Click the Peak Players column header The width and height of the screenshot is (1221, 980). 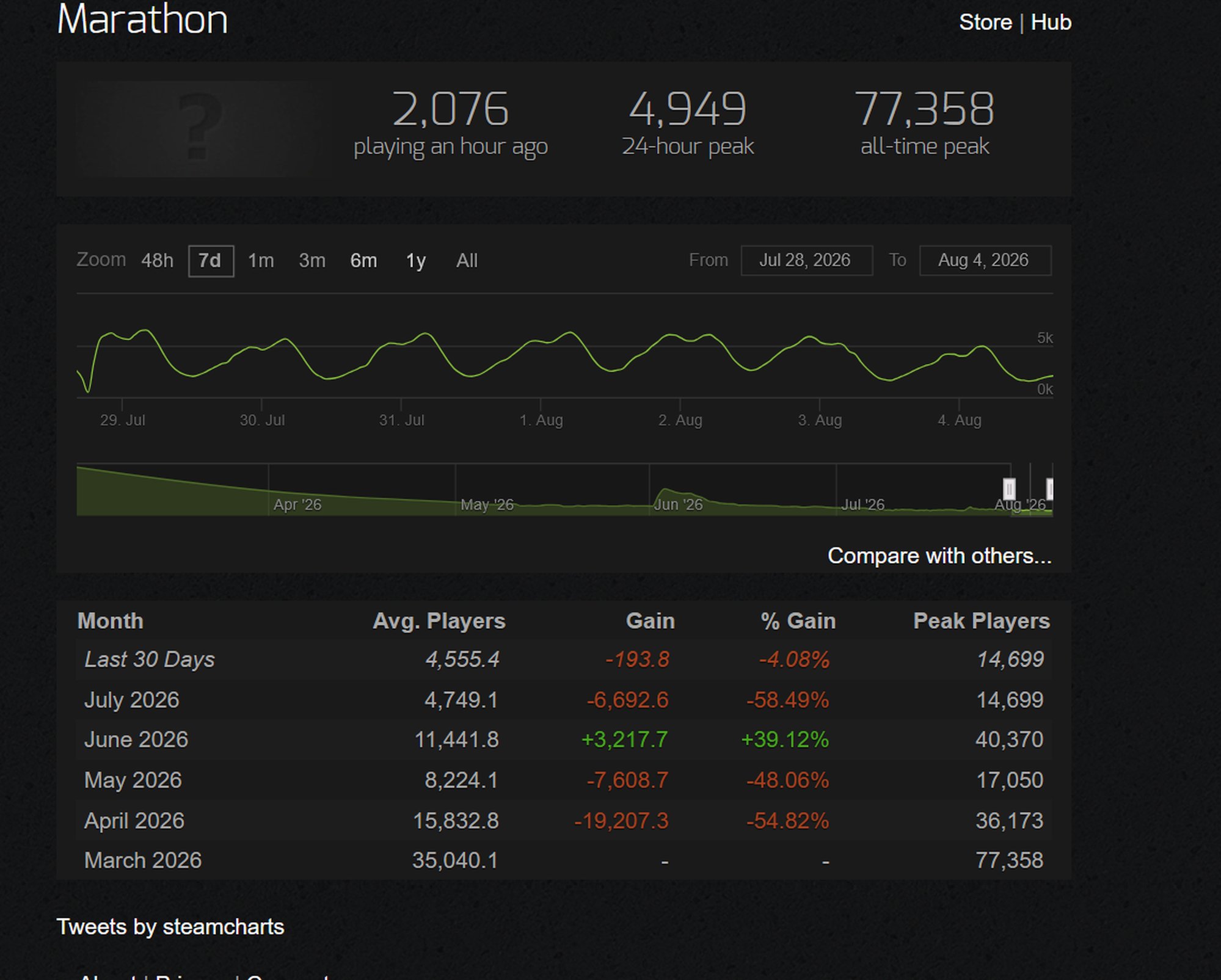pos(982,621)
